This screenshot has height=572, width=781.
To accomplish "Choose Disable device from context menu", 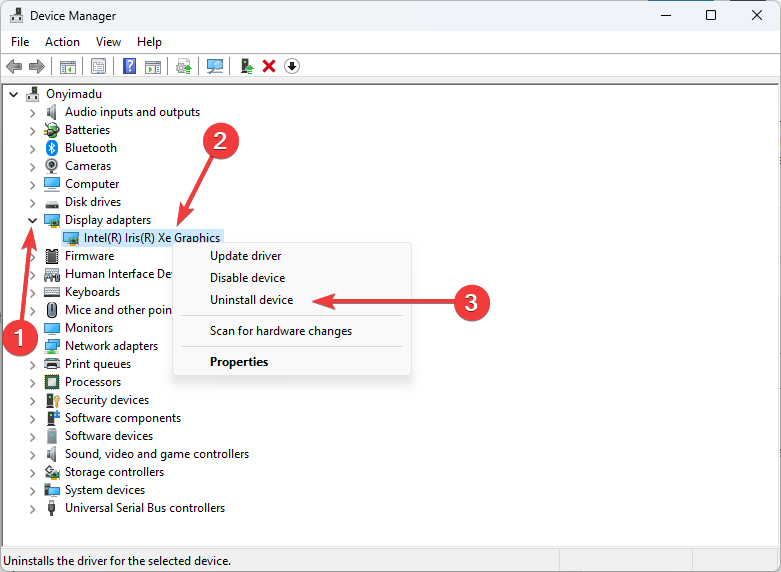I will point(292,278).
